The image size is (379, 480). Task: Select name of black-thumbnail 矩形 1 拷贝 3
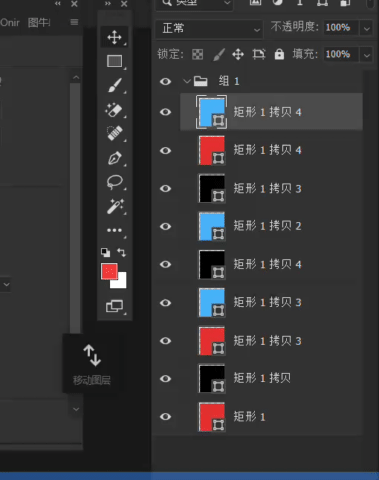coord(267,189)
